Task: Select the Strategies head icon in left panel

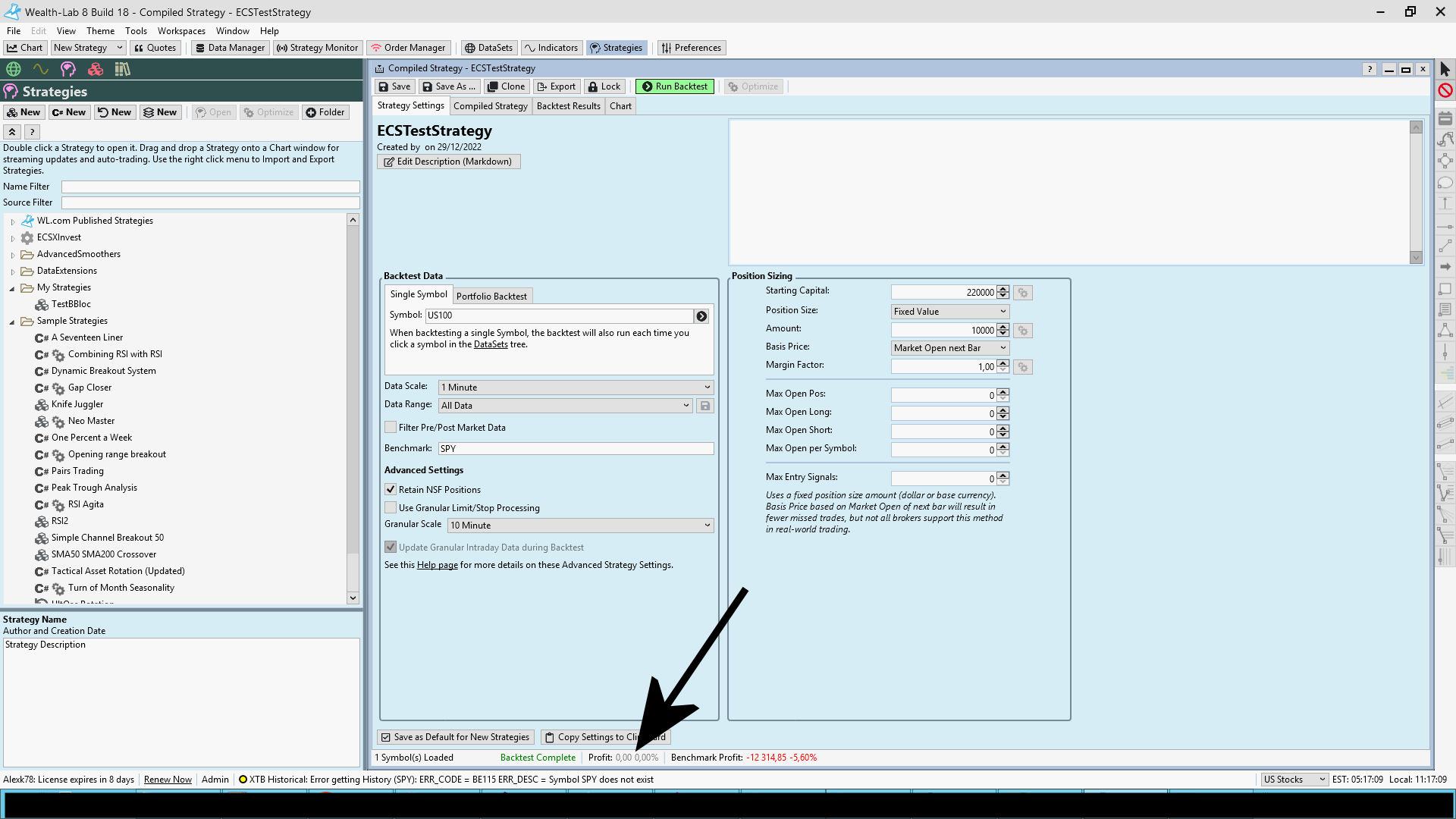Action: point(68,69)
